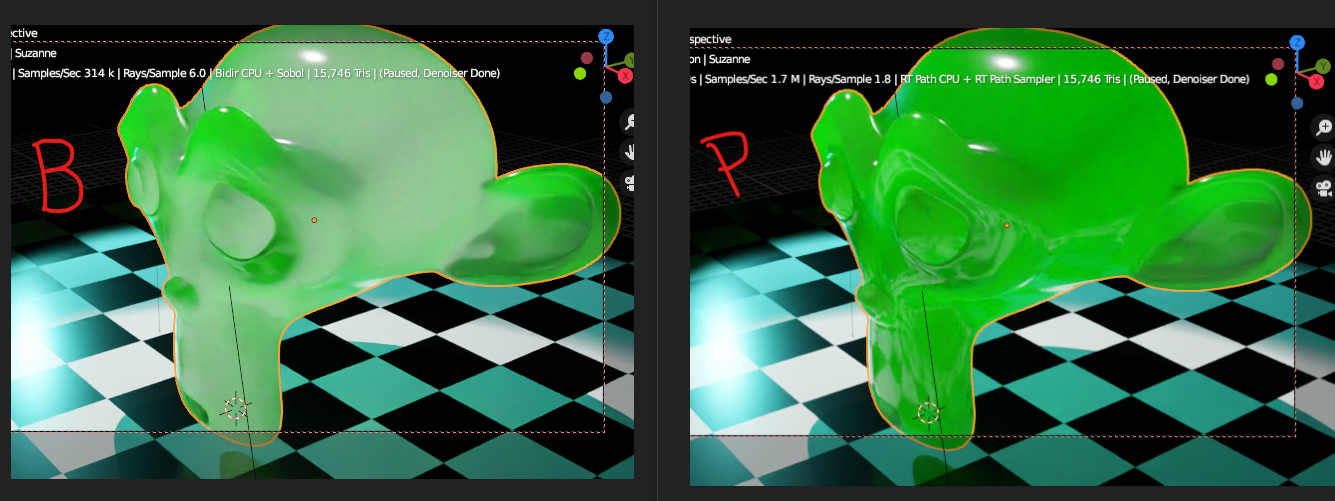The image size is (1335, 501).
Task: Click red X axis gizmo in RT Path viewport
Action: click(x=1318, y=81)
